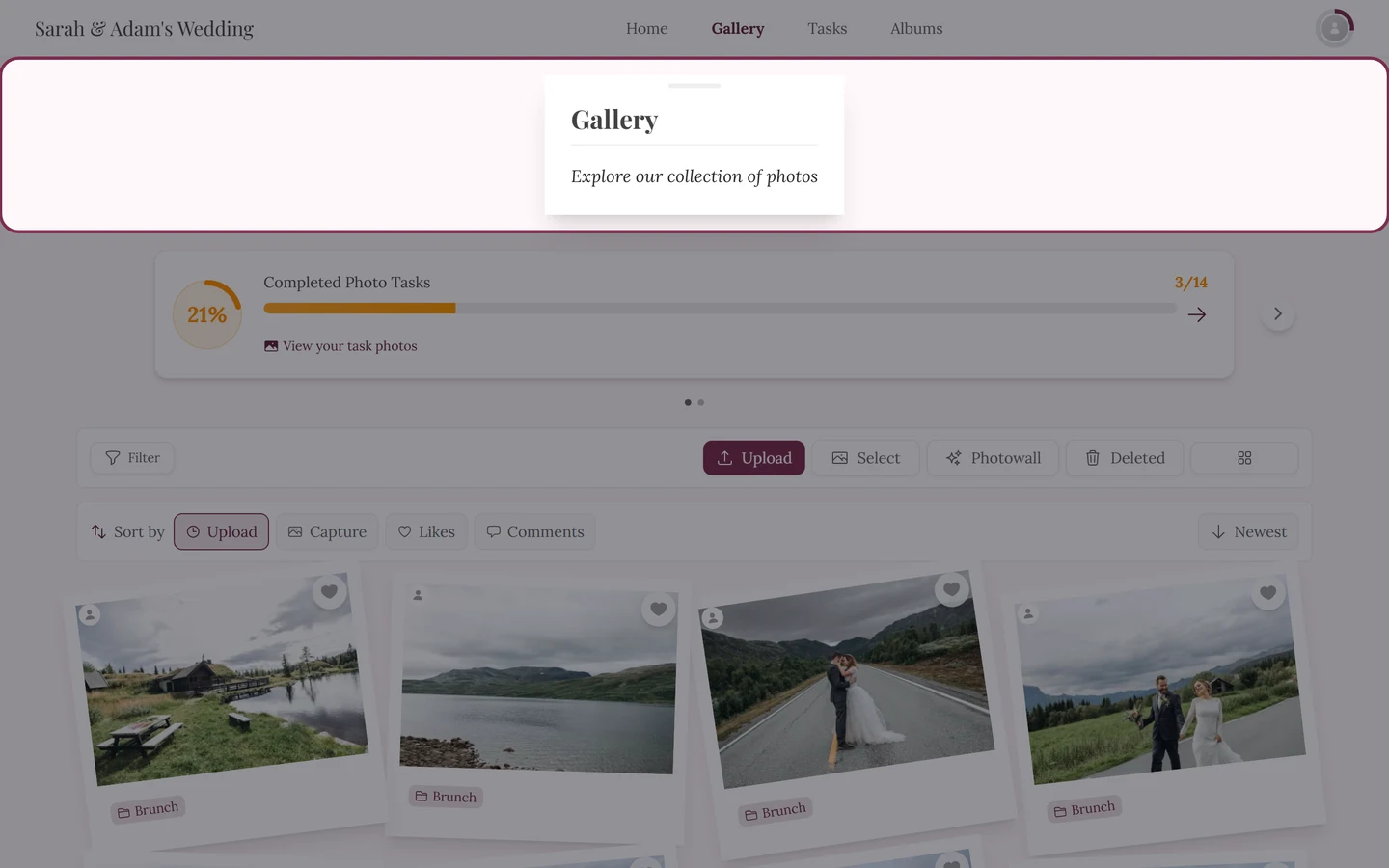The width and height of the screenshot is (1389, 868).
Task: Open the Photowall view
Action: (993, 458)
